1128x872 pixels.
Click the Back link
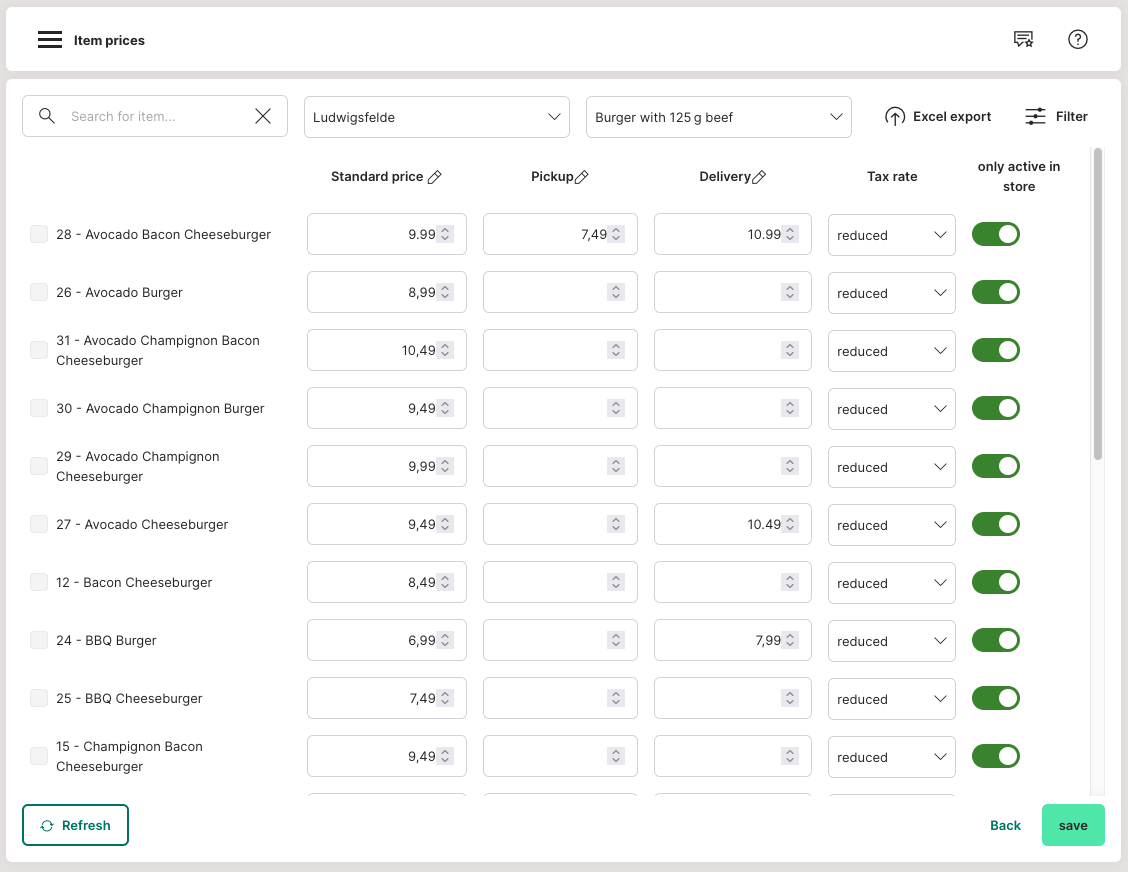click(1005, 825)
